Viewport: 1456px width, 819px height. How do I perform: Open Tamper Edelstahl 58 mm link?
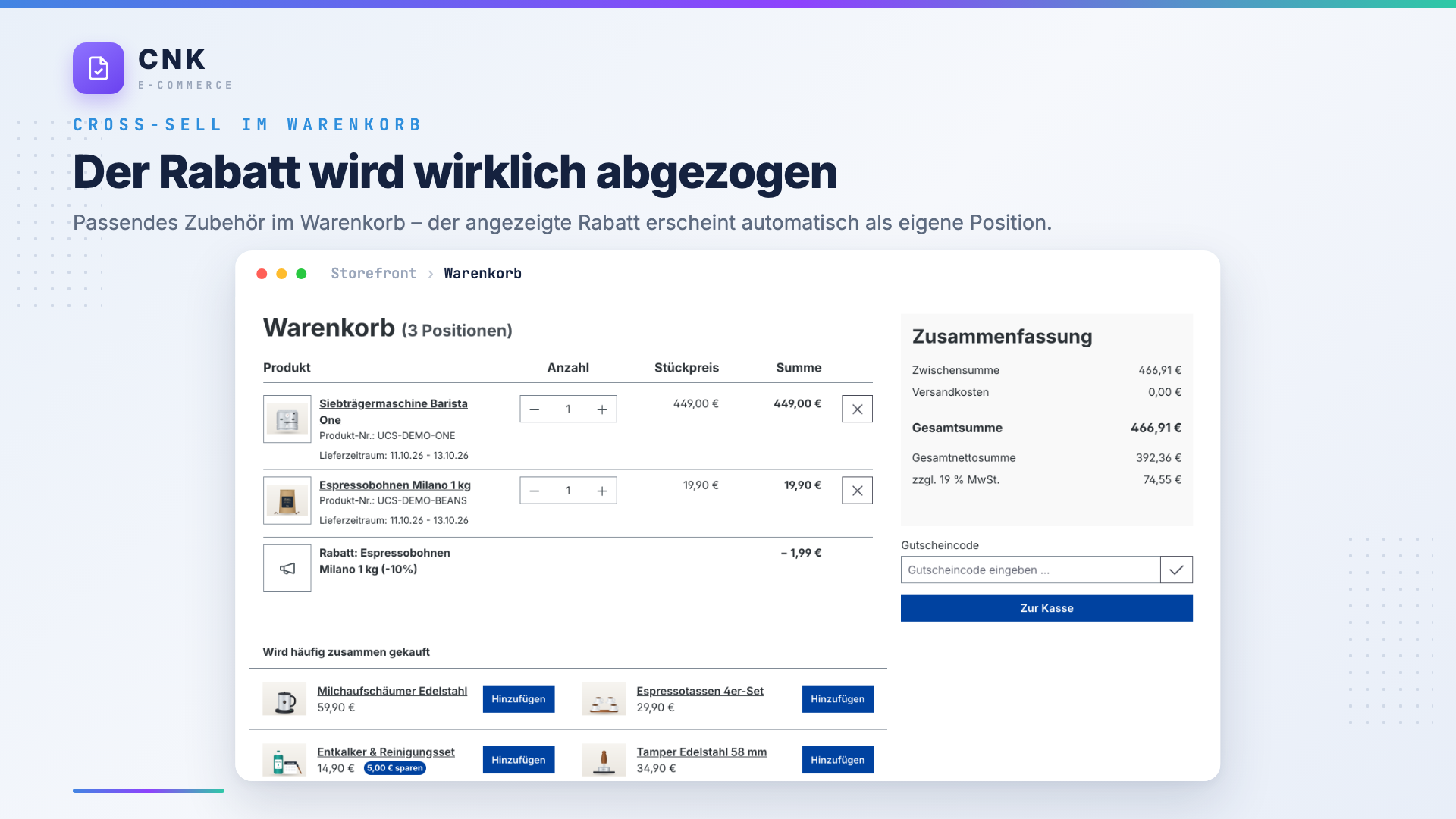(701, 752)
